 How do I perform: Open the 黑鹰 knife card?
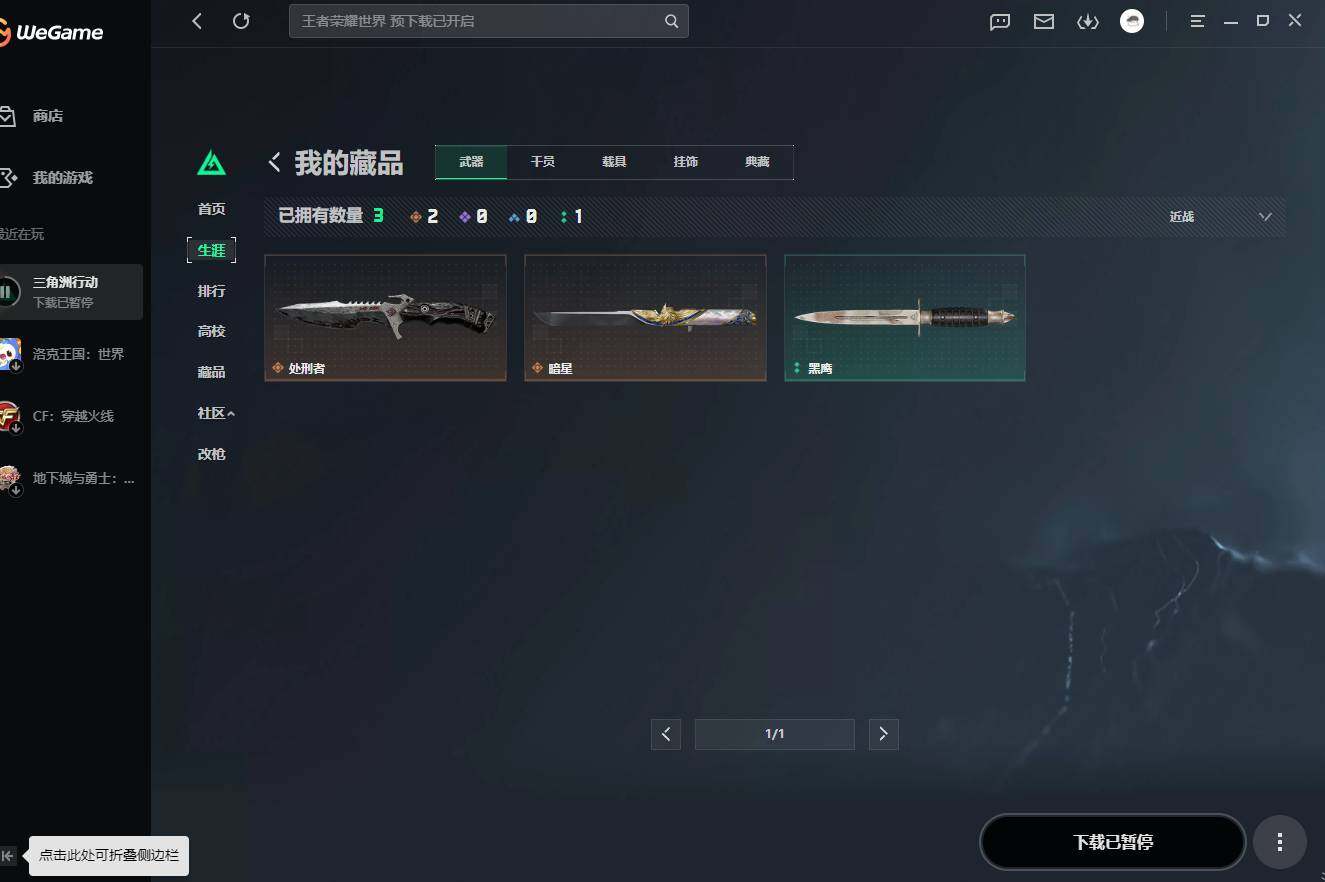pos(905,318)
